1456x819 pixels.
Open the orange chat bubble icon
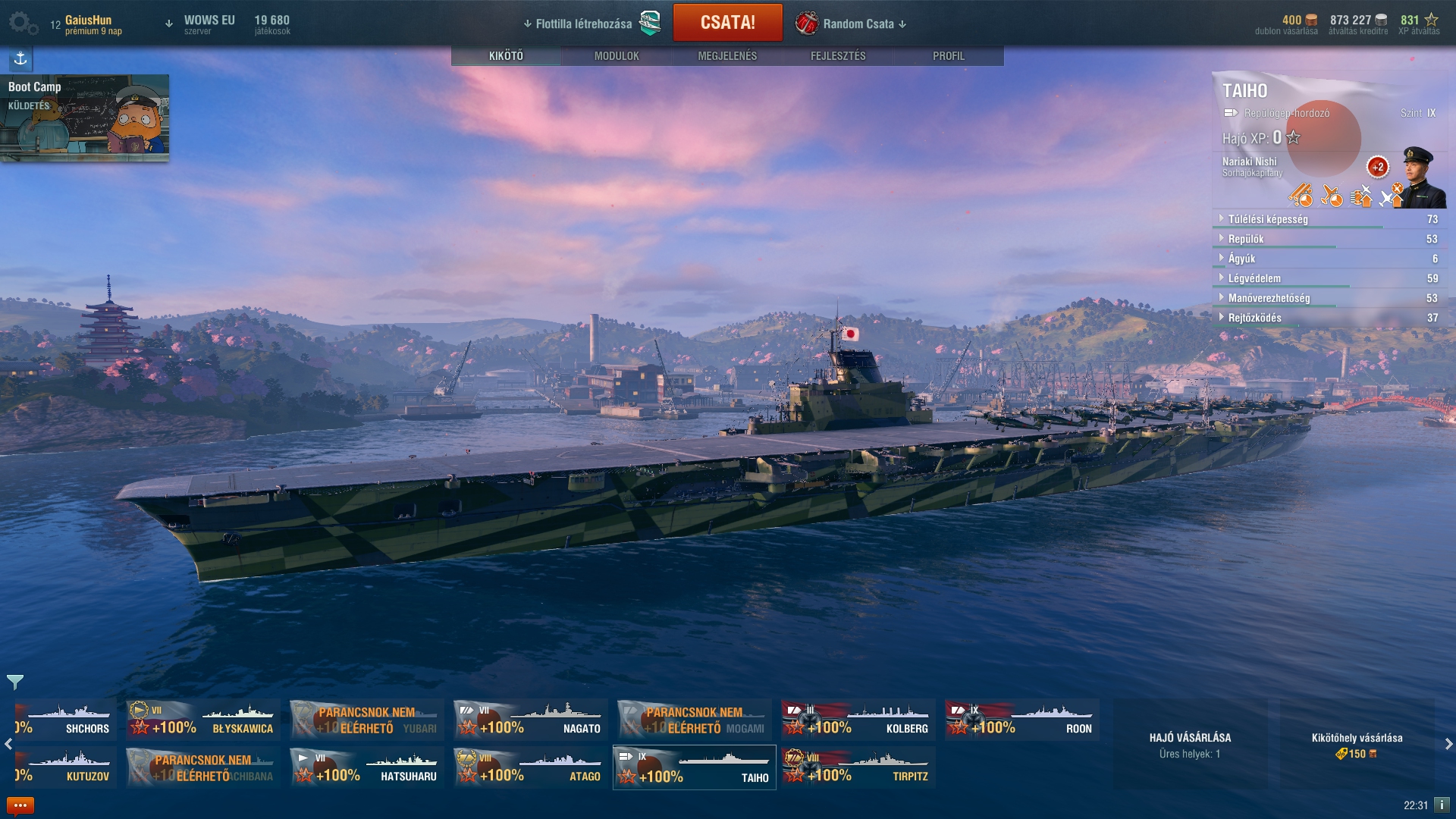tap(20, 805)
